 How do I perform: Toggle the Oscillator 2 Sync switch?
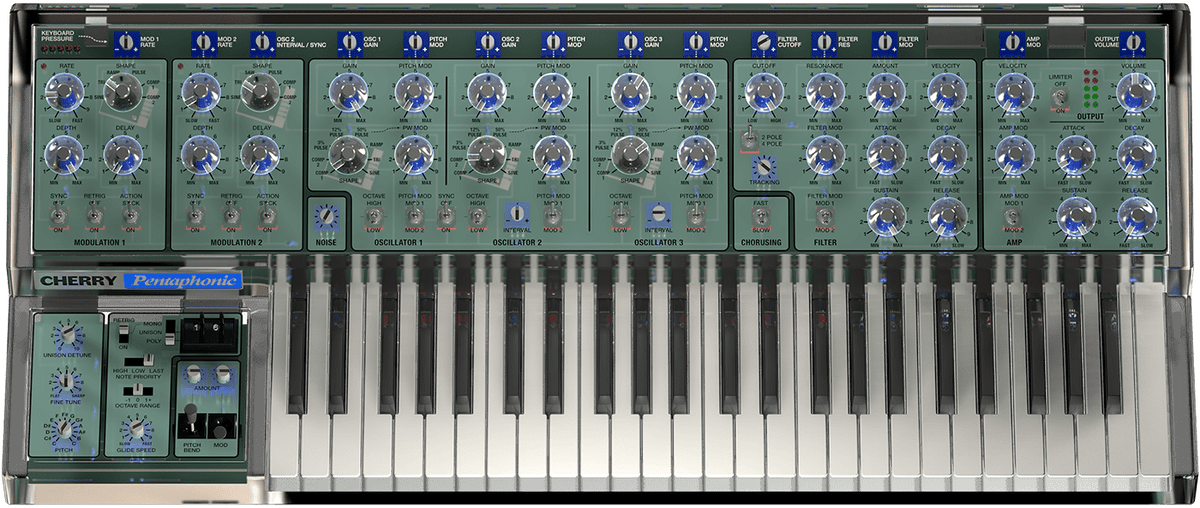pos(447,213)
